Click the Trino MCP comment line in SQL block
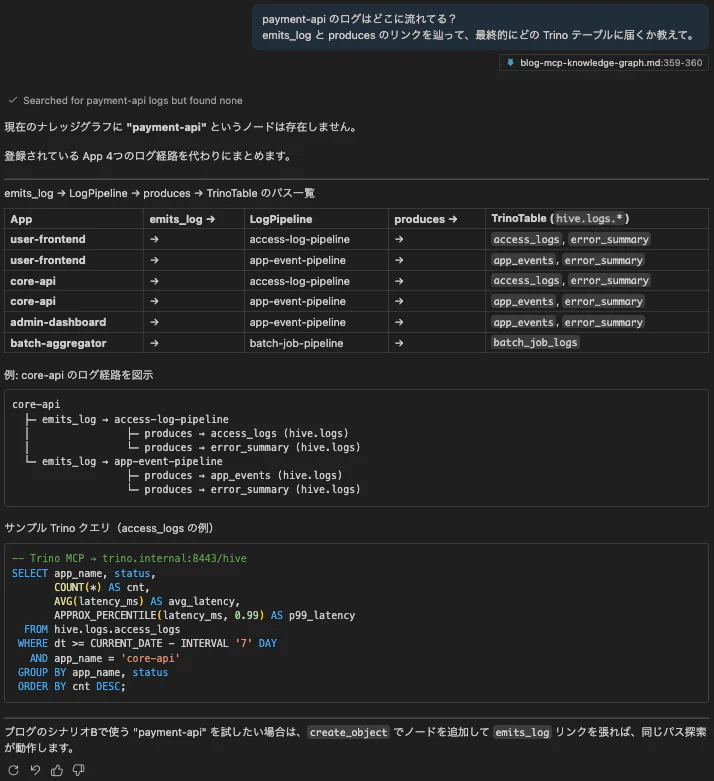Viewport: 714px width, 781px height. [x=129, y=558]
